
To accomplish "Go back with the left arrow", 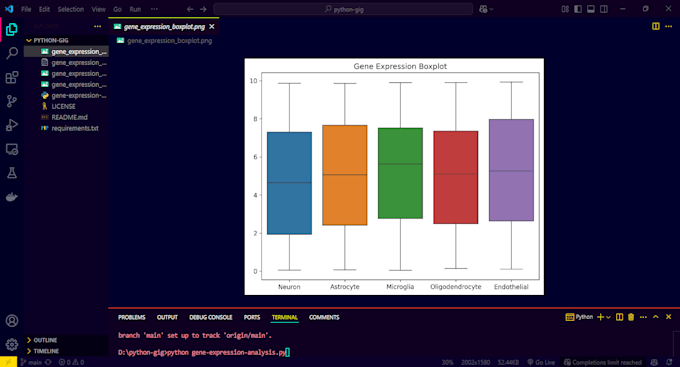I will 190,9.
